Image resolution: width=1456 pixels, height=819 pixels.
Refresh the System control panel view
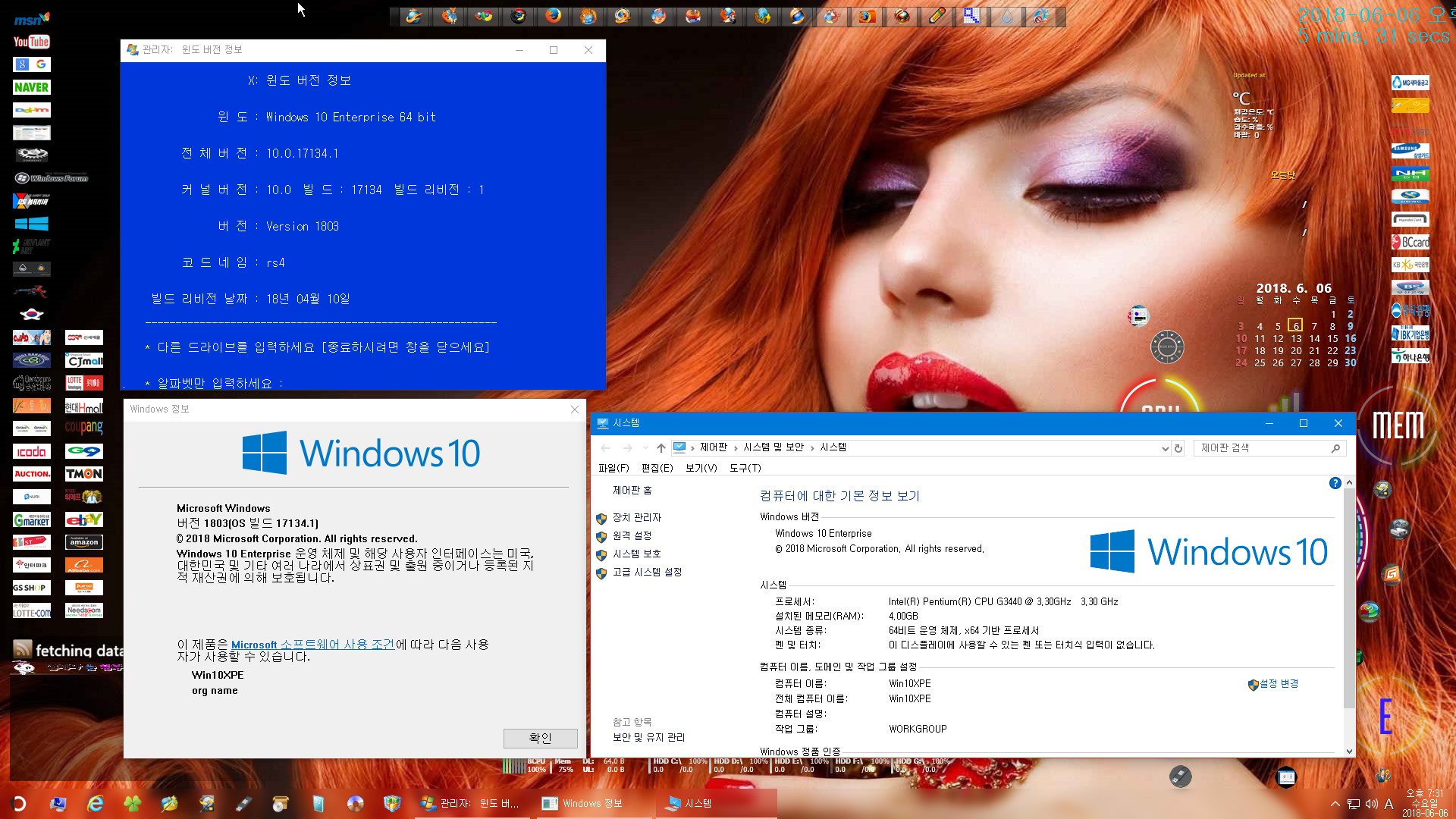pyautogui.click(x=1178, y=448)
